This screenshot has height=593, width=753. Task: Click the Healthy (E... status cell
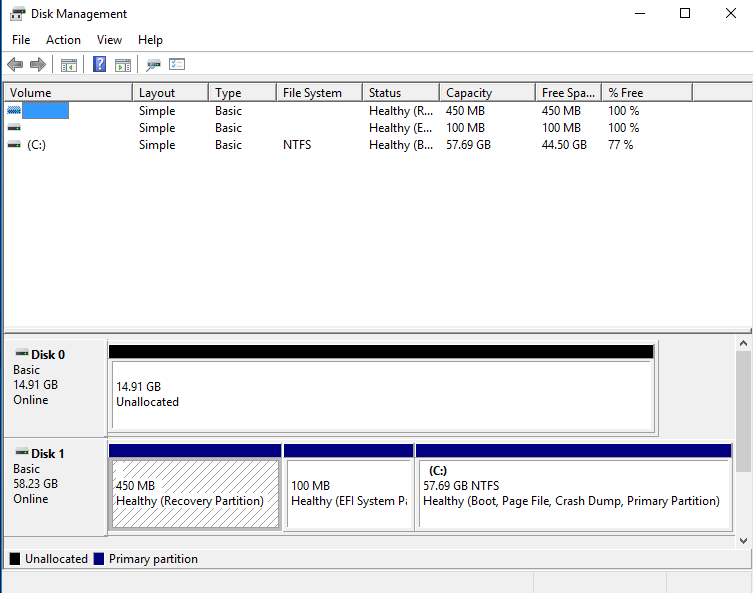401,128
